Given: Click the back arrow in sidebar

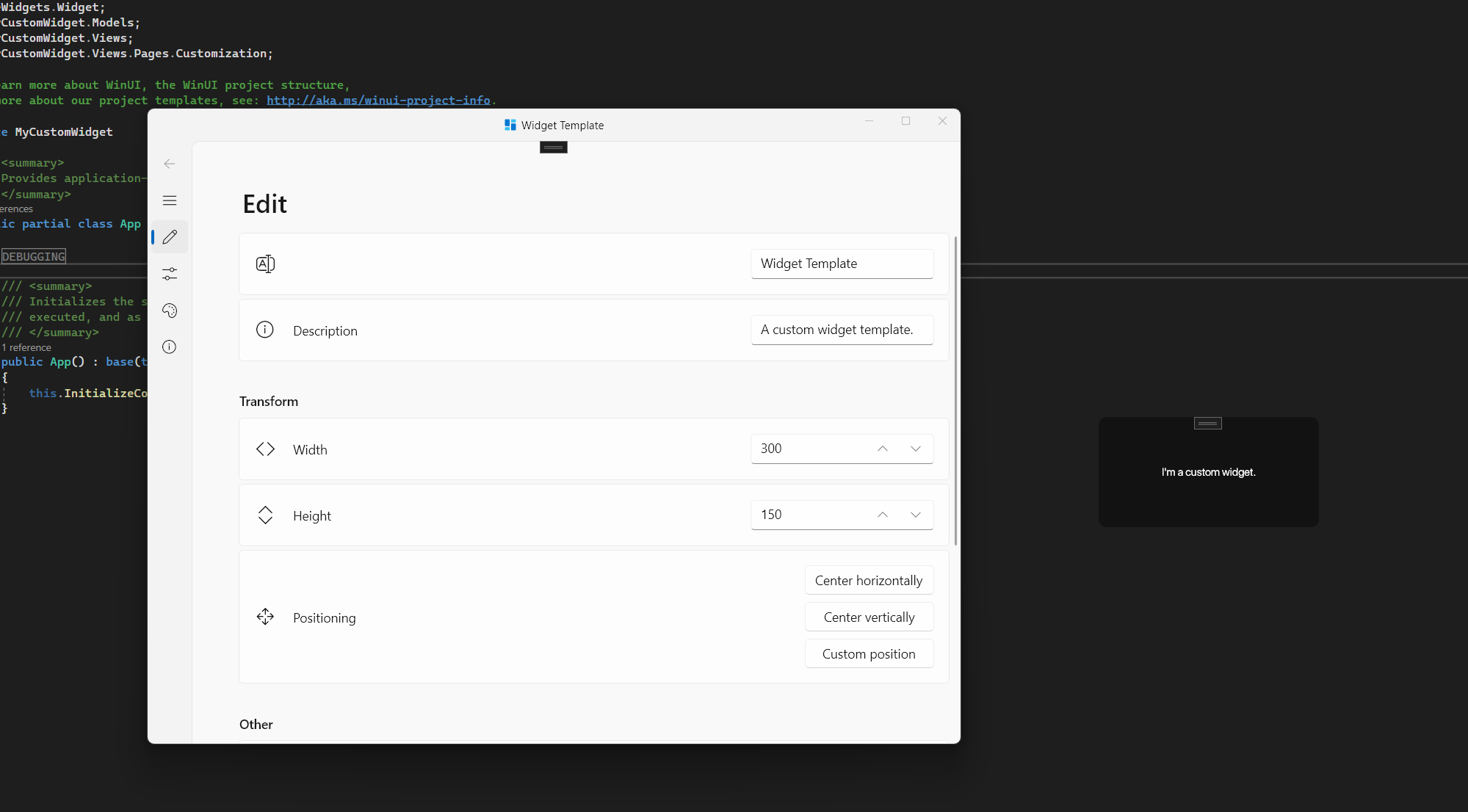Looking at the screenshot, I should tap(170, 164).
